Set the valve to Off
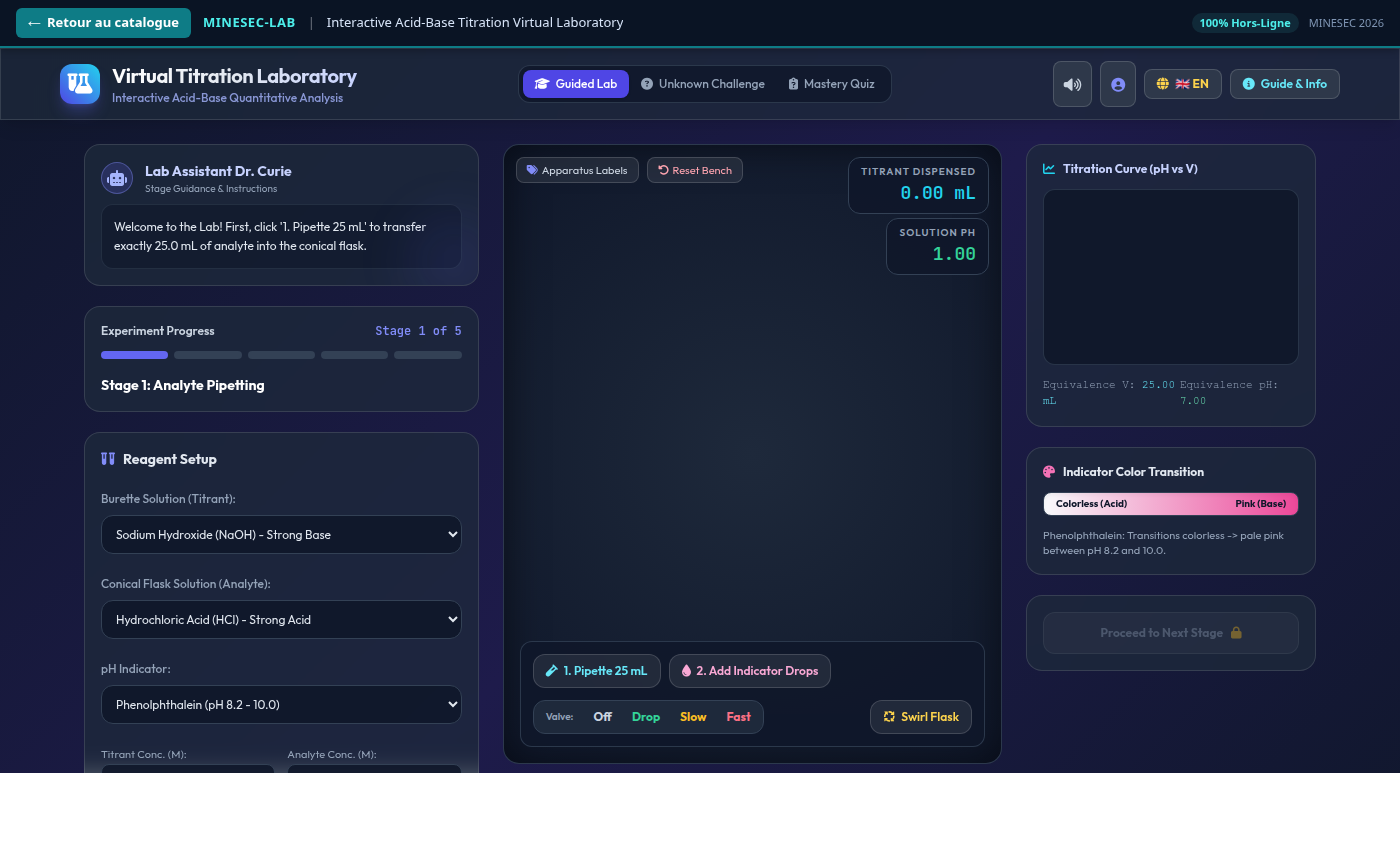1400x860 pixels. (602, 717)
